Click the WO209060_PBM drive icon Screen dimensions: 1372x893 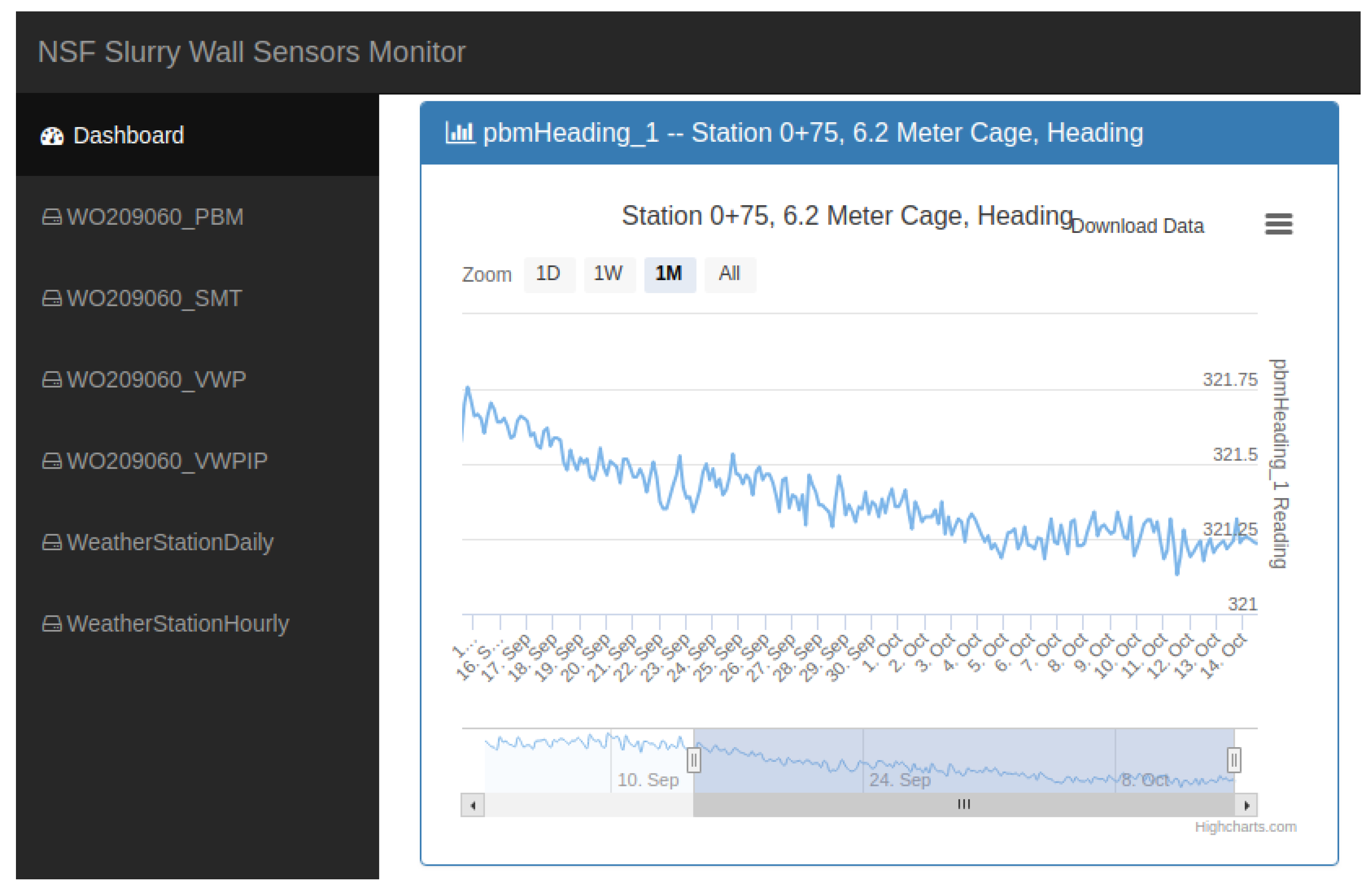[x=52, y=217]
